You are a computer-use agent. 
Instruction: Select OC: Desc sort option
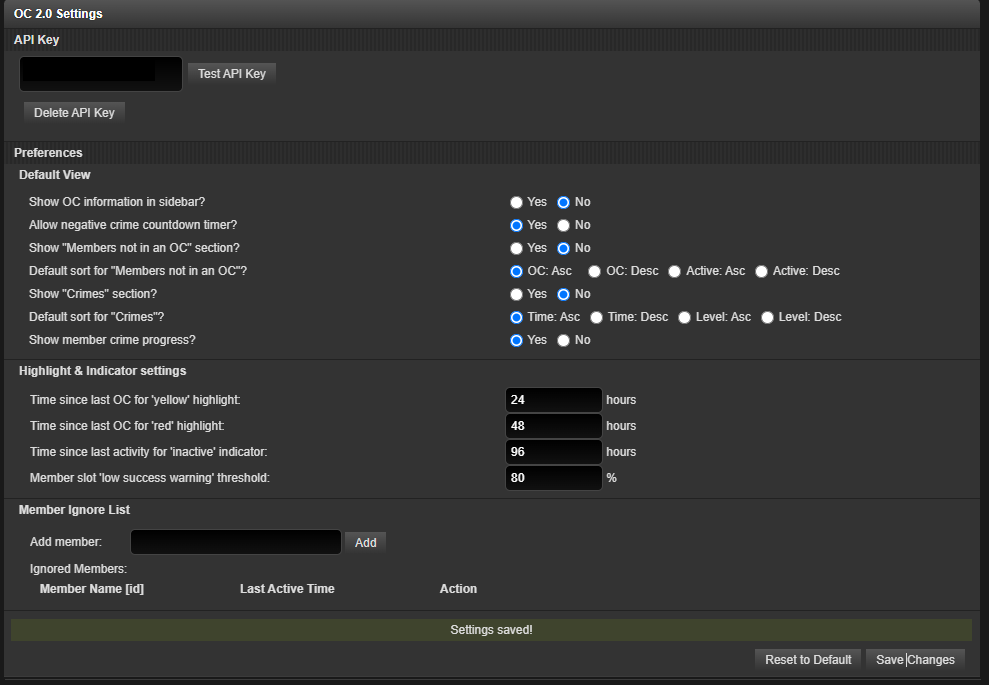click(x=594, y=271)
